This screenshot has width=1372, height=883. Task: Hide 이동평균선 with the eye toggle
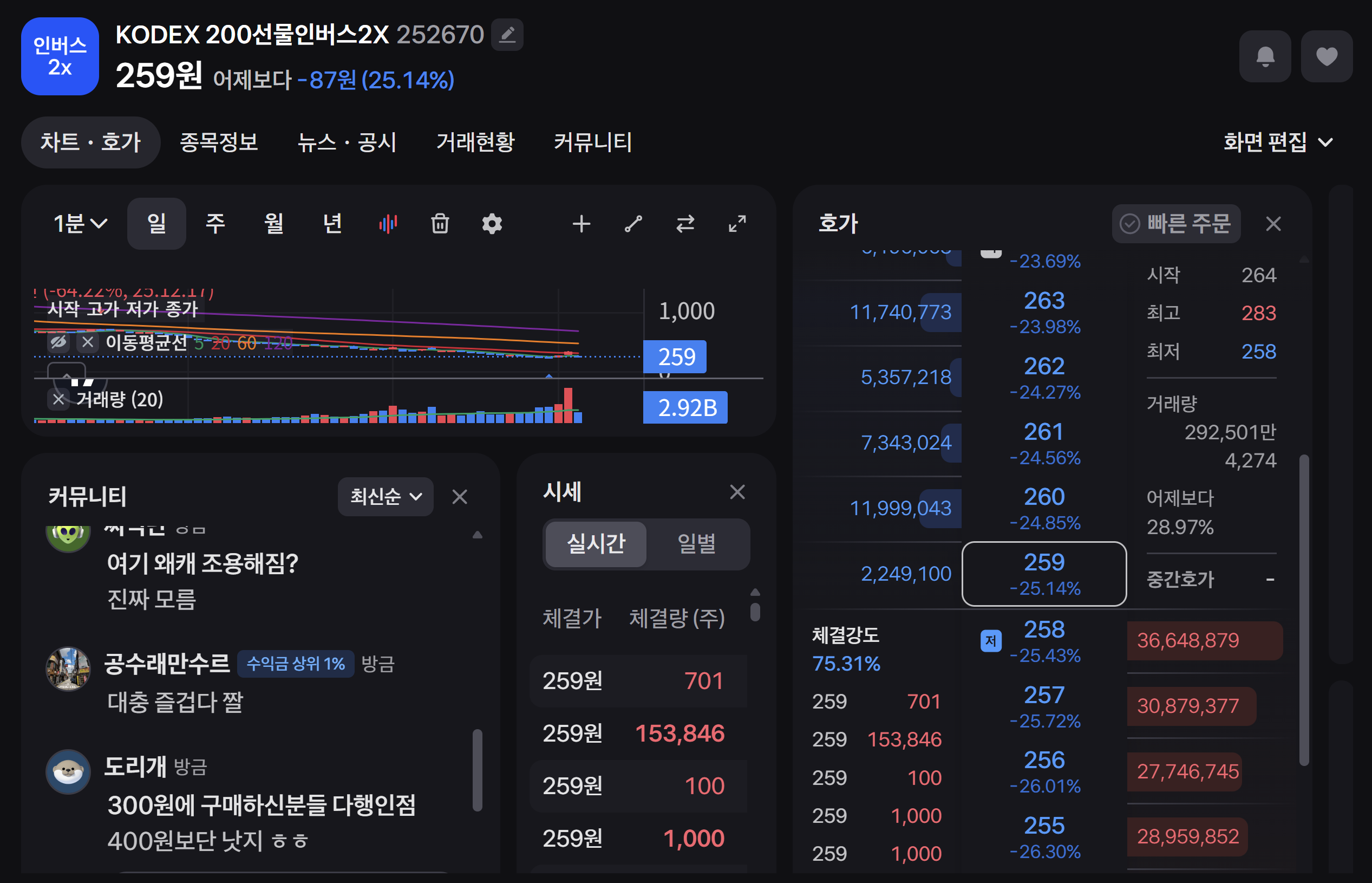pos(58,342)
